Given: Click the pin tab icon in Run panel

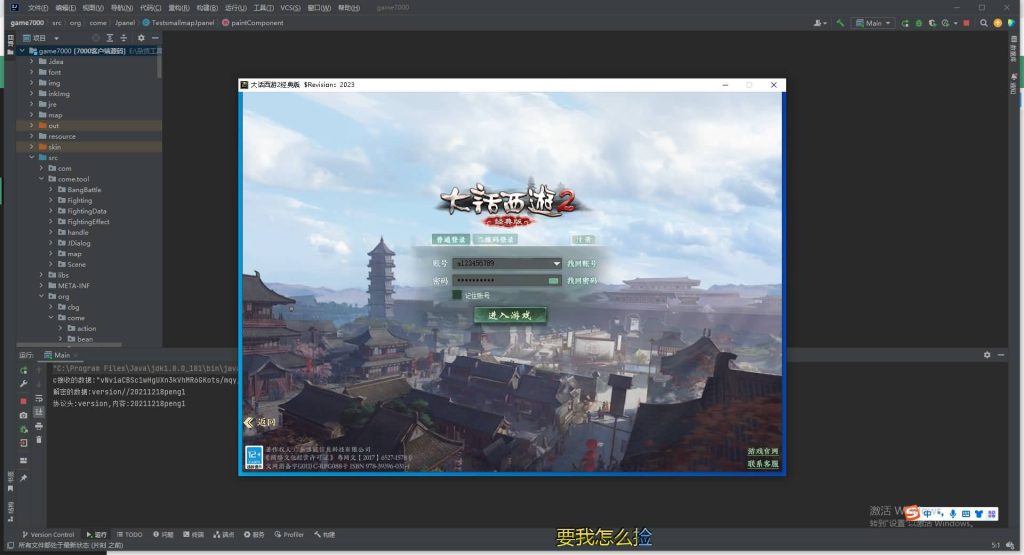Looking at the screenshot, I should pos(23,478).
